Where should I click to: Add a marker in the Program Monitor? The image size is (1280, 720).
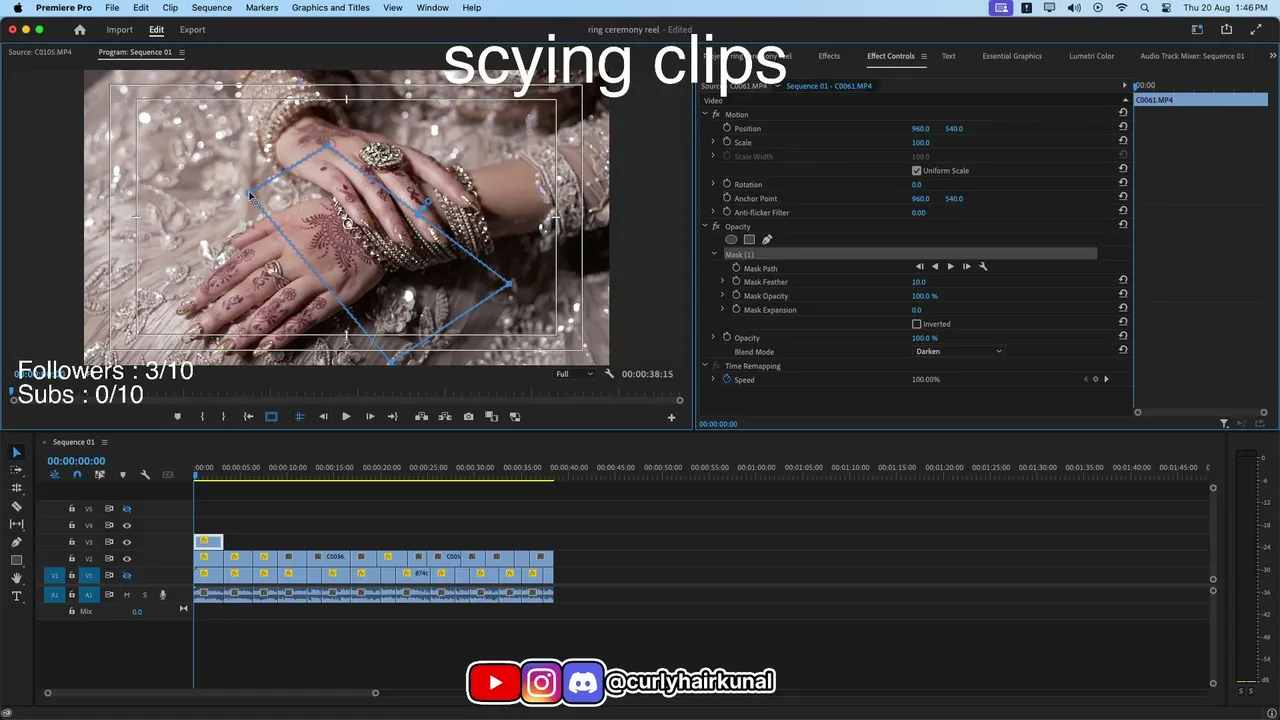tap(178, 417)
